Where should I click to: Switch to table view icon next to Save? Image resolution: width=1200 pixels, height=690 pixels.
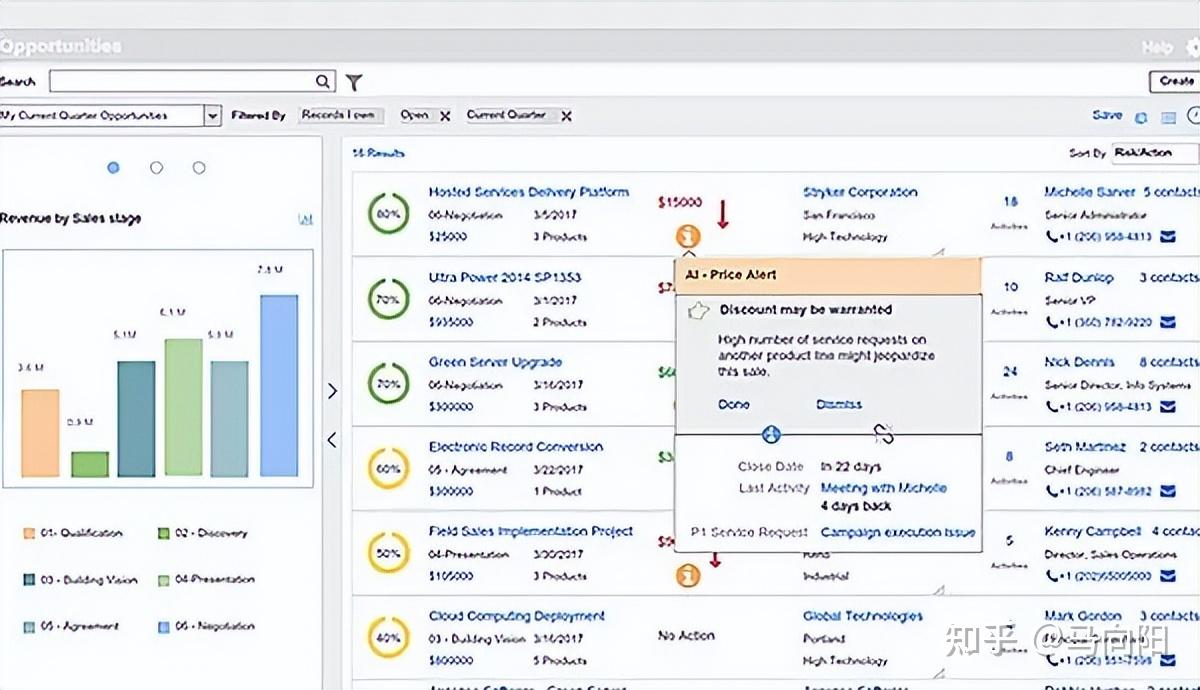pyautogui.click(x=1167, y=117)
